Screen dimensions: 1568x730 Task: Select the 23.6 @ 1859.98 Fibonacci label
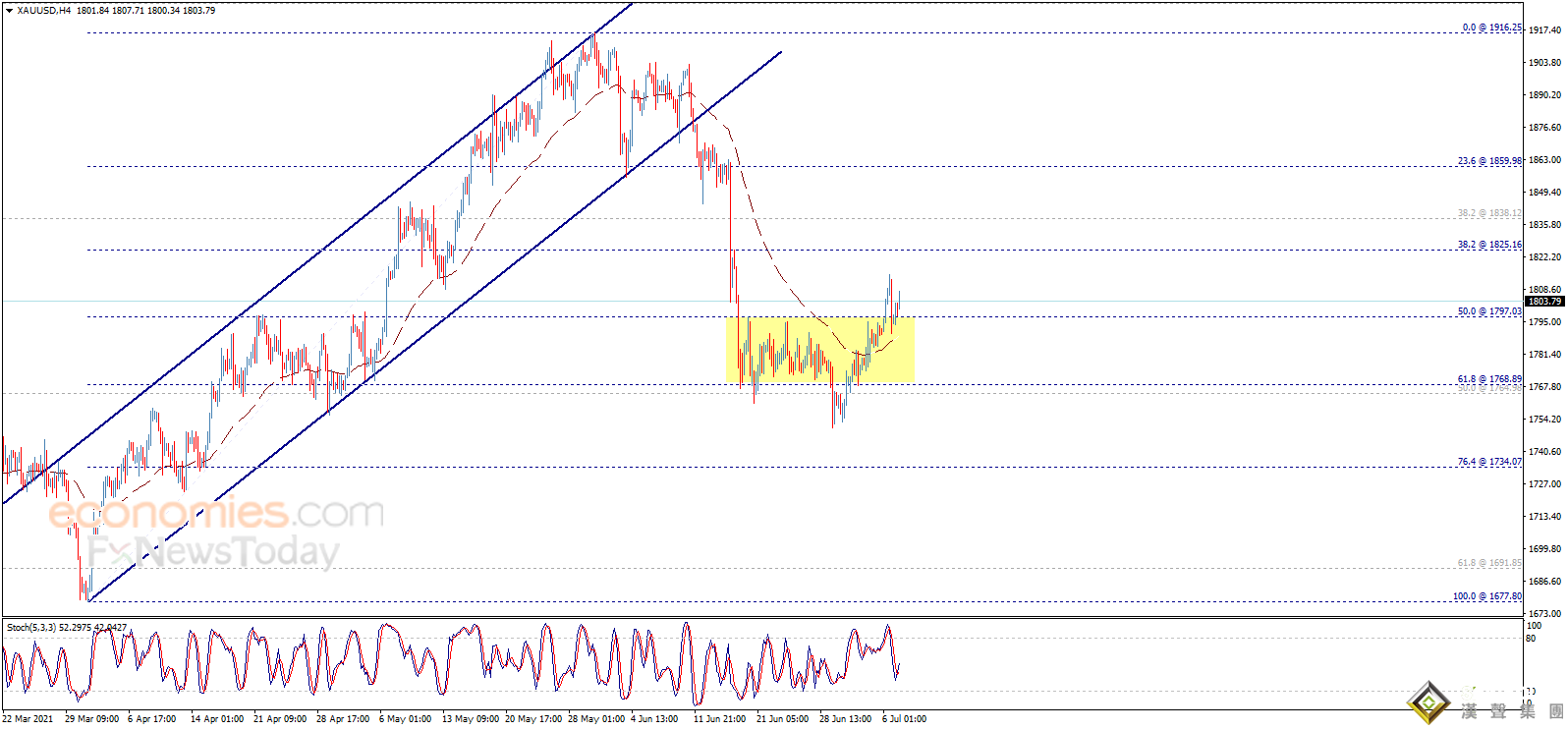coord(1489,161)
